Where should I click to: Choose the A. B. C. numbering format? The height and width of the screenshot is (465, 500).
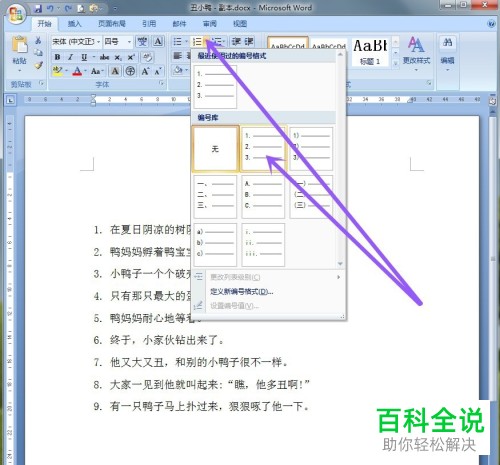tap(263, 197)
